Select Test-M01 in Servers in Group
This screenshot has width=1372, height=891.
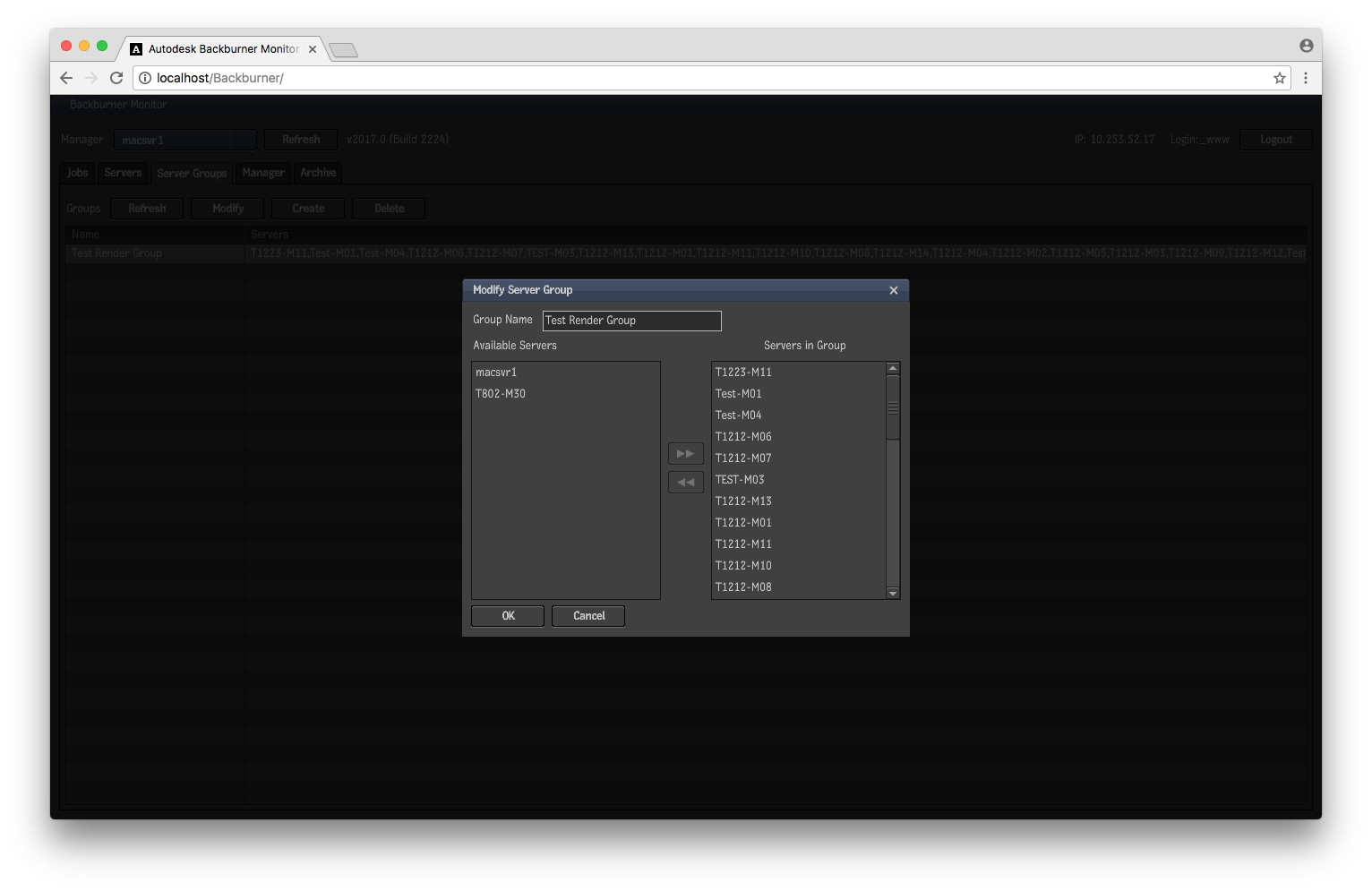coord(799,394)
